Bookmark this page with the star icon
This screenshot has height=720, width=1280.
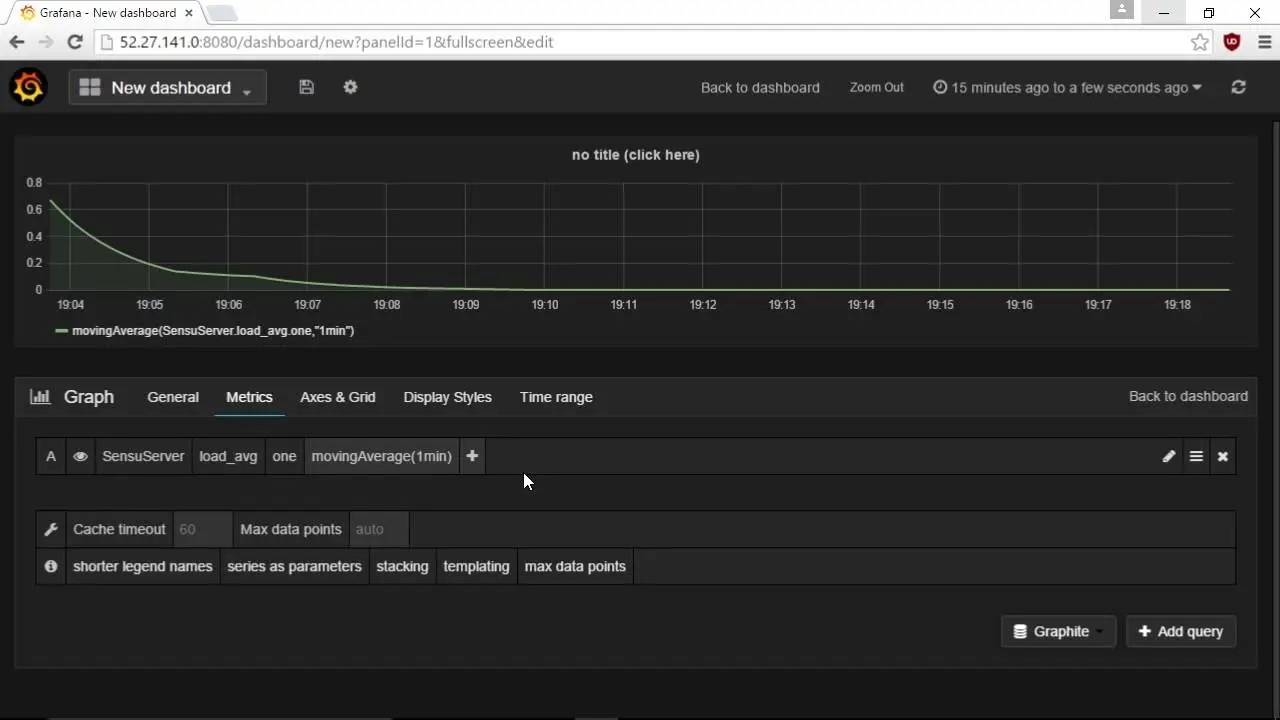coord(1199,42)
